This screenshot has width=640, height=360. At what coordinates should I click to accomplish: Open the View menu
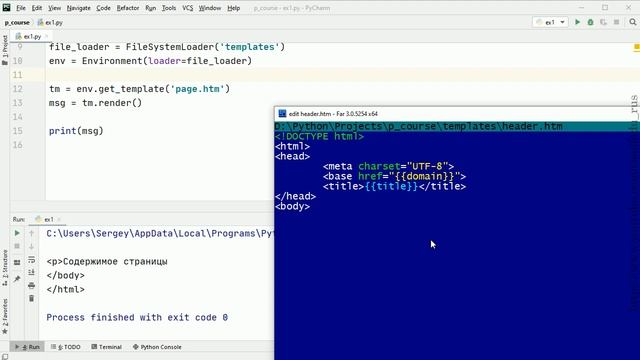point(54,8)
